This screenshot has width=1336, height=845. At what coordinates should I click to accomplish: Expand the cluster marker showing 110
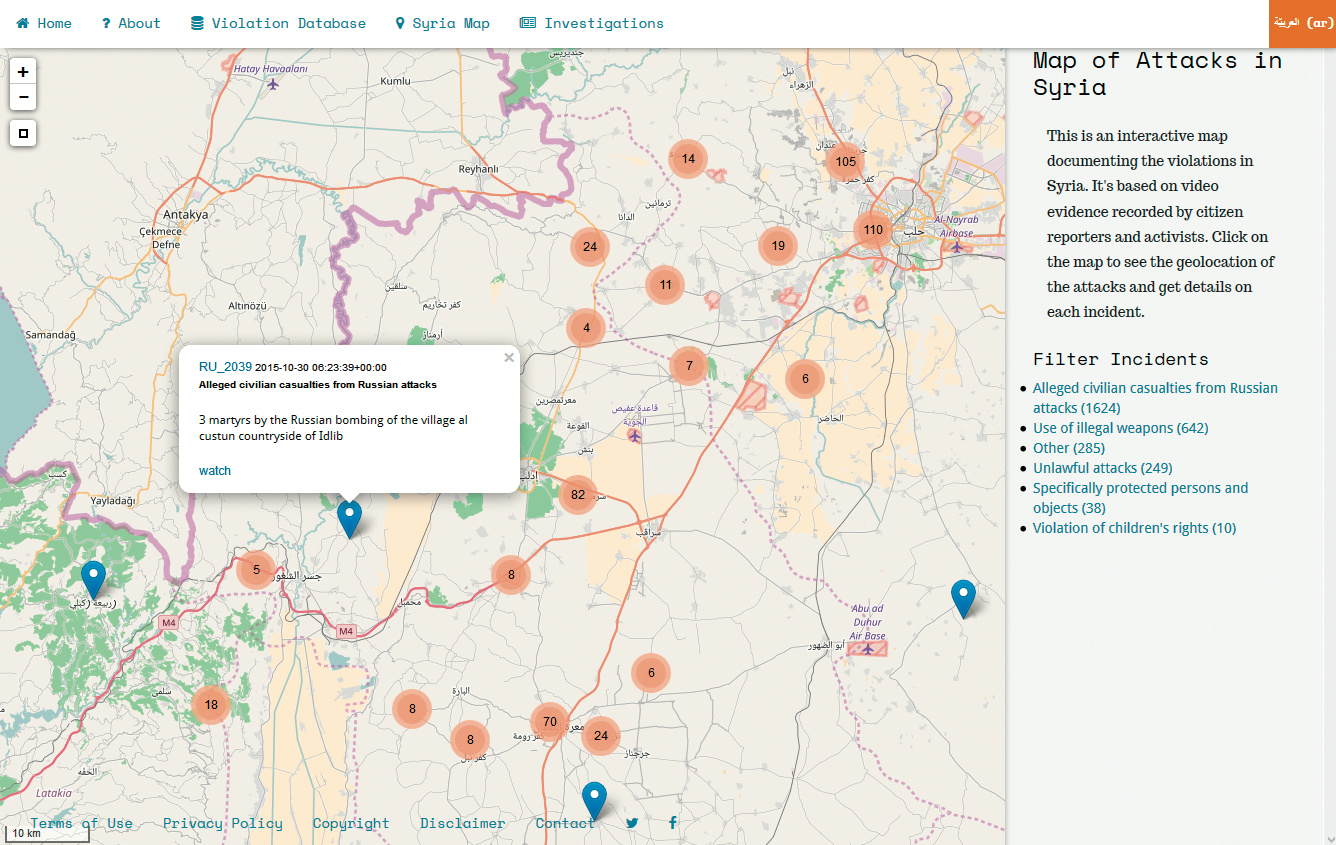(x=873, y=229)
